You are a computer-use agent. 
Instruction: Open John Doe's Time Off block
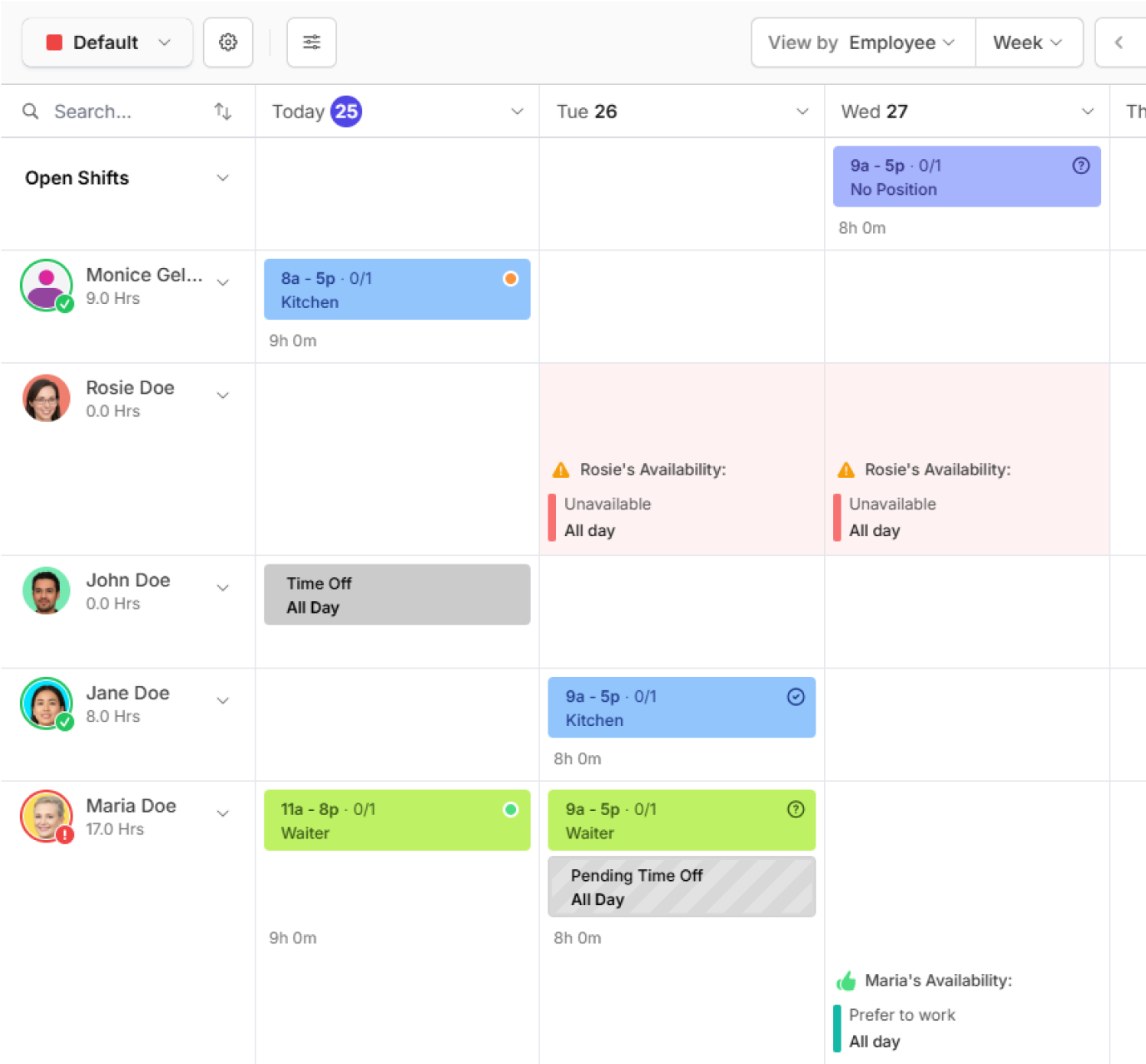point(397,594)
